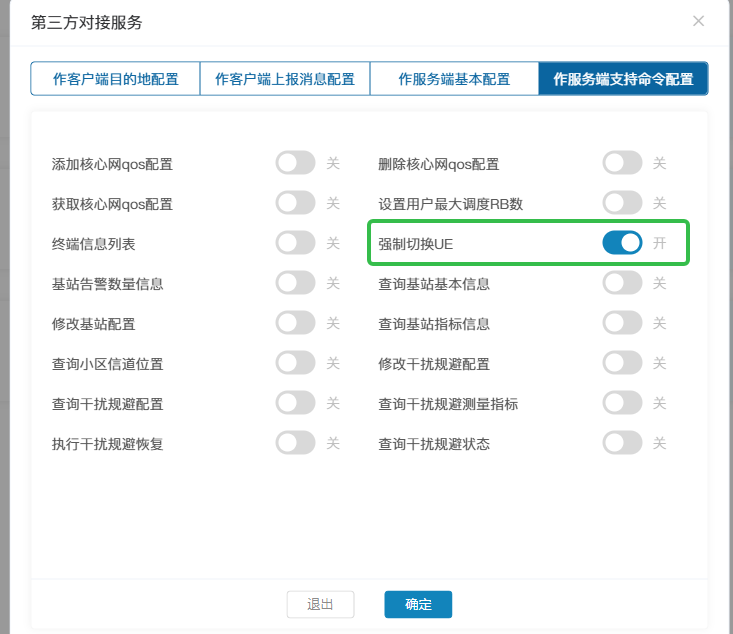Turn on 设置用户最大调度RB数 switch

(622, 203)
